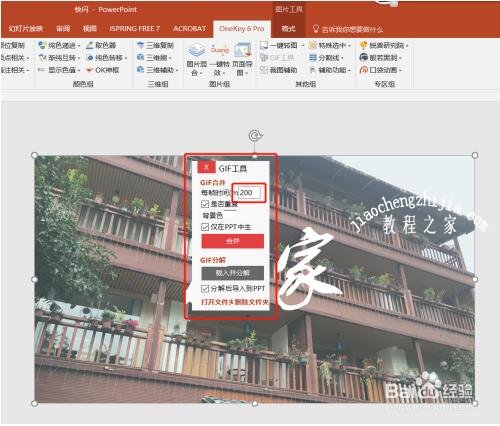Image resolution: width=500 pixels, height=426 pixels.
Task: Expand the 纯色递进 dropdown
Action: pos(79,46)
